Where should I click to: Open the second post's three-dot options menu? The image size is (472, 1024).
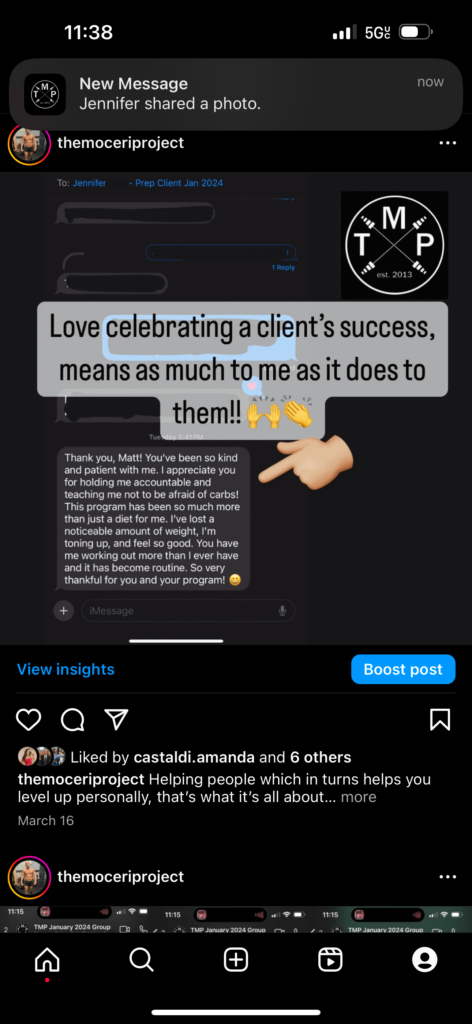pos(448,876)
